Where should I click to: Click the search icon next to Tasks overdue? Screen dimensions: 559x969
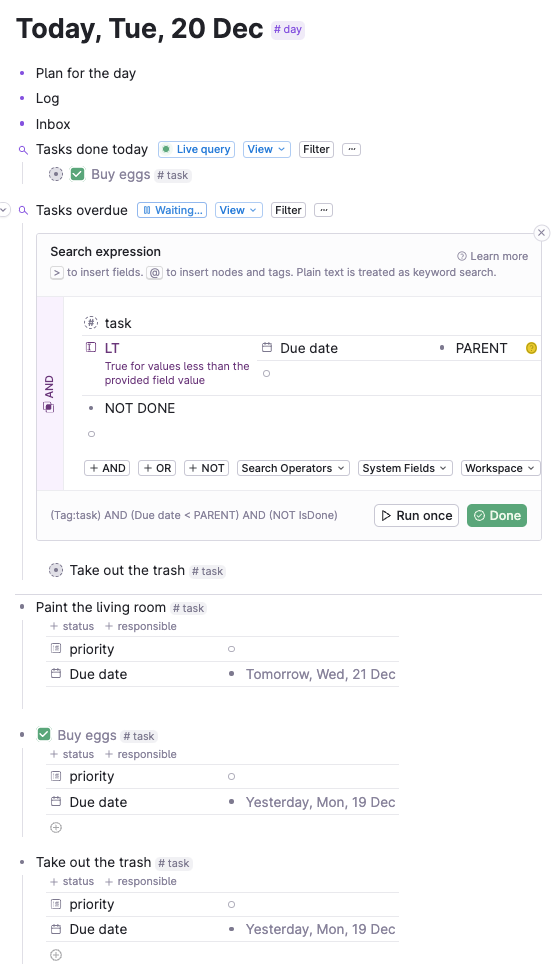point(23,211)
